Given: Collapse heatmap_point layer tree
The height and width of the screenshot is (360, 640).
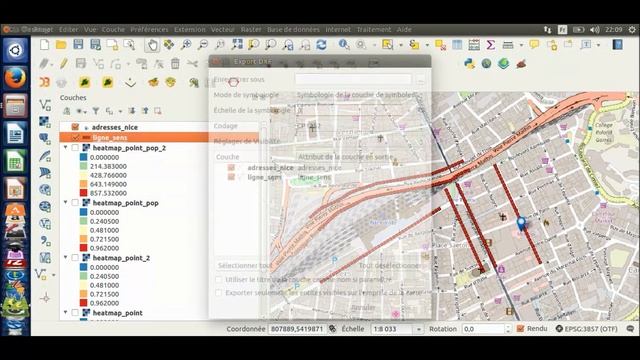Looking at the screenshot, I should [x=65, y=312].
